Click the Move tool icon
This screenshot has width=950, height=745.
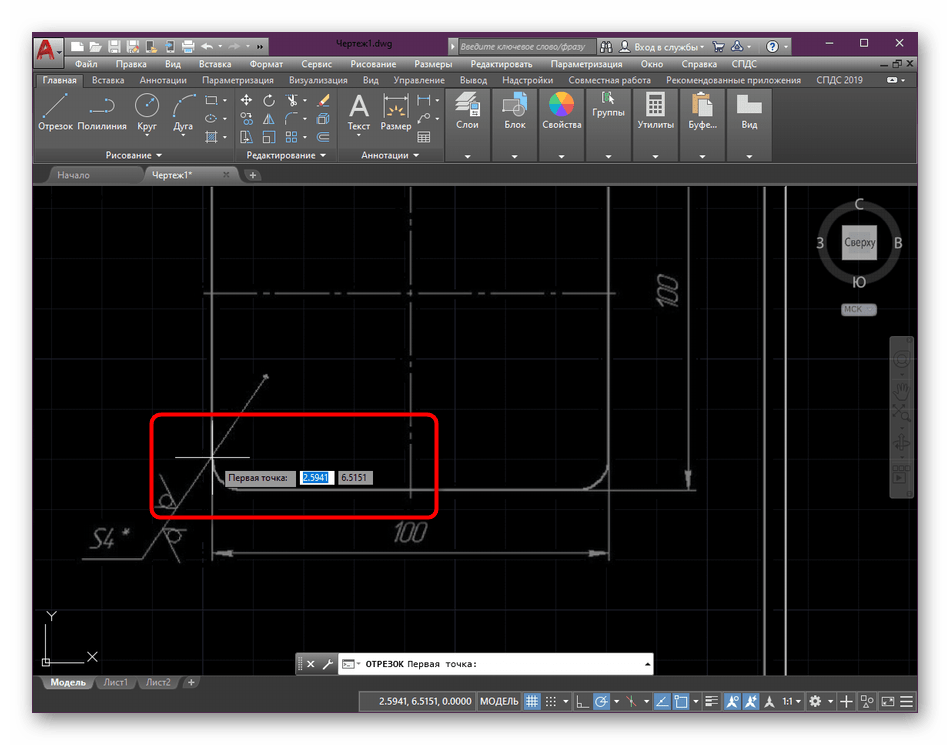(x=246, y=100)
